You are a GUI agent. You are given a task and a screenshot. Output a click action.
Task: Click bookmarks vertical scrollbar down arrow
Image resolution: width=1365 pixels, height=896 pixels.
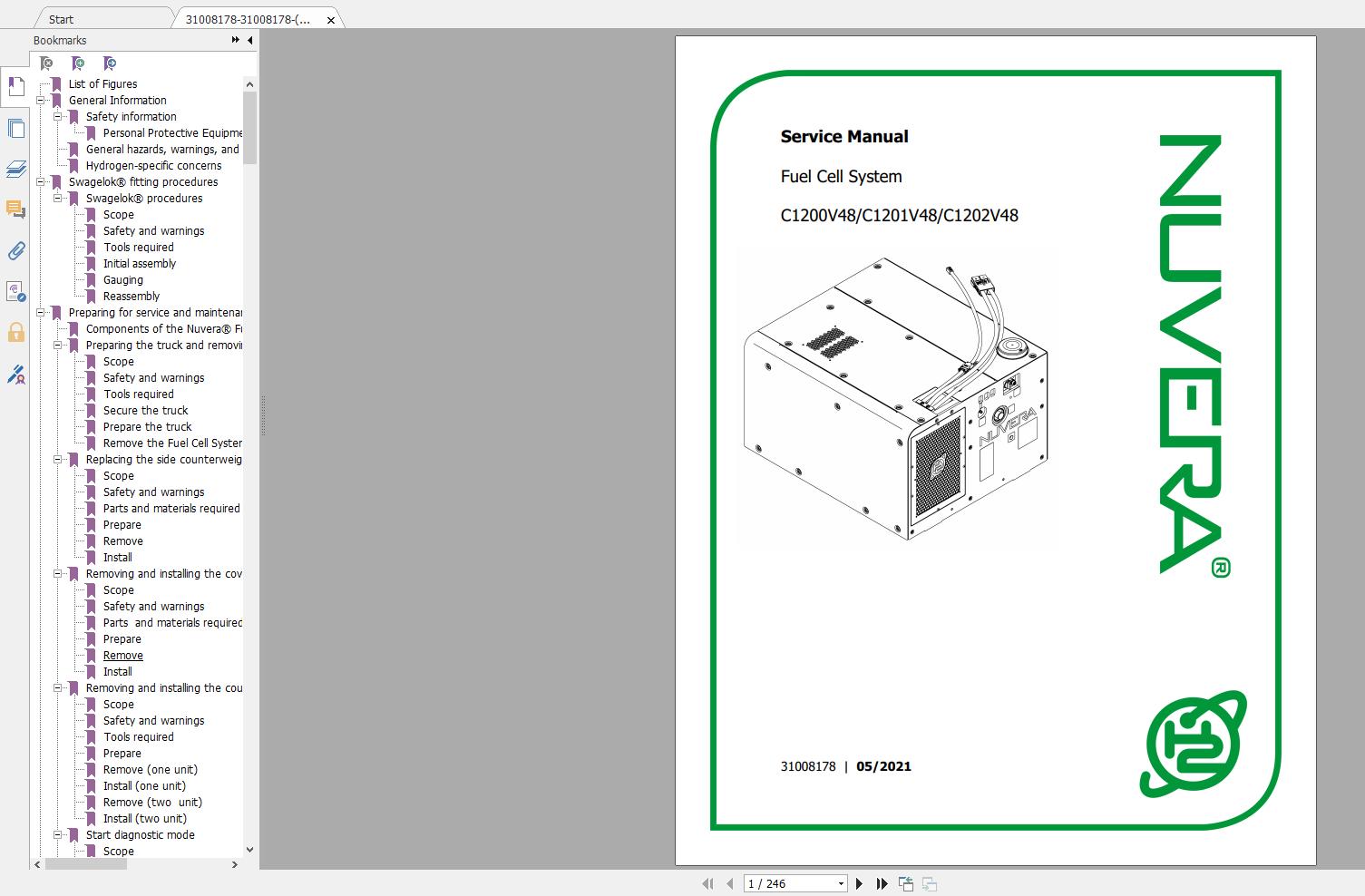point(250,850)
